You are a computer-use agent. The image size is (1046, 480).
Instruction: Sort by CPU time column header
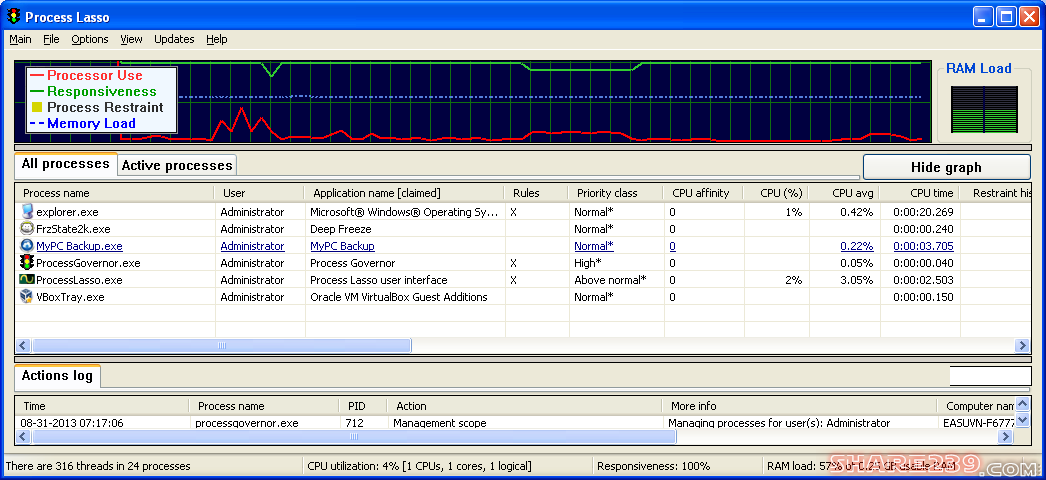919,193
